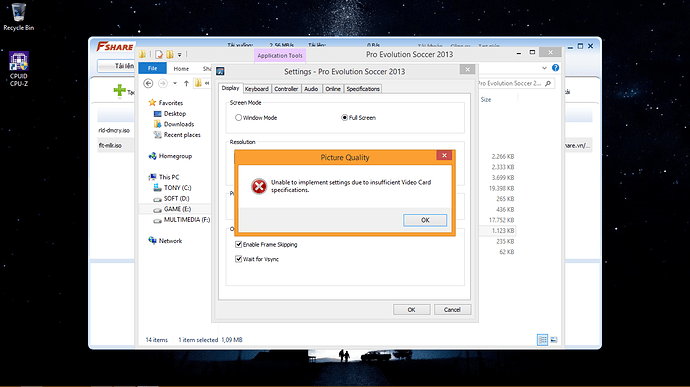Toggle the Enable Frame Skipping checkbox

(x=239, y=244)
